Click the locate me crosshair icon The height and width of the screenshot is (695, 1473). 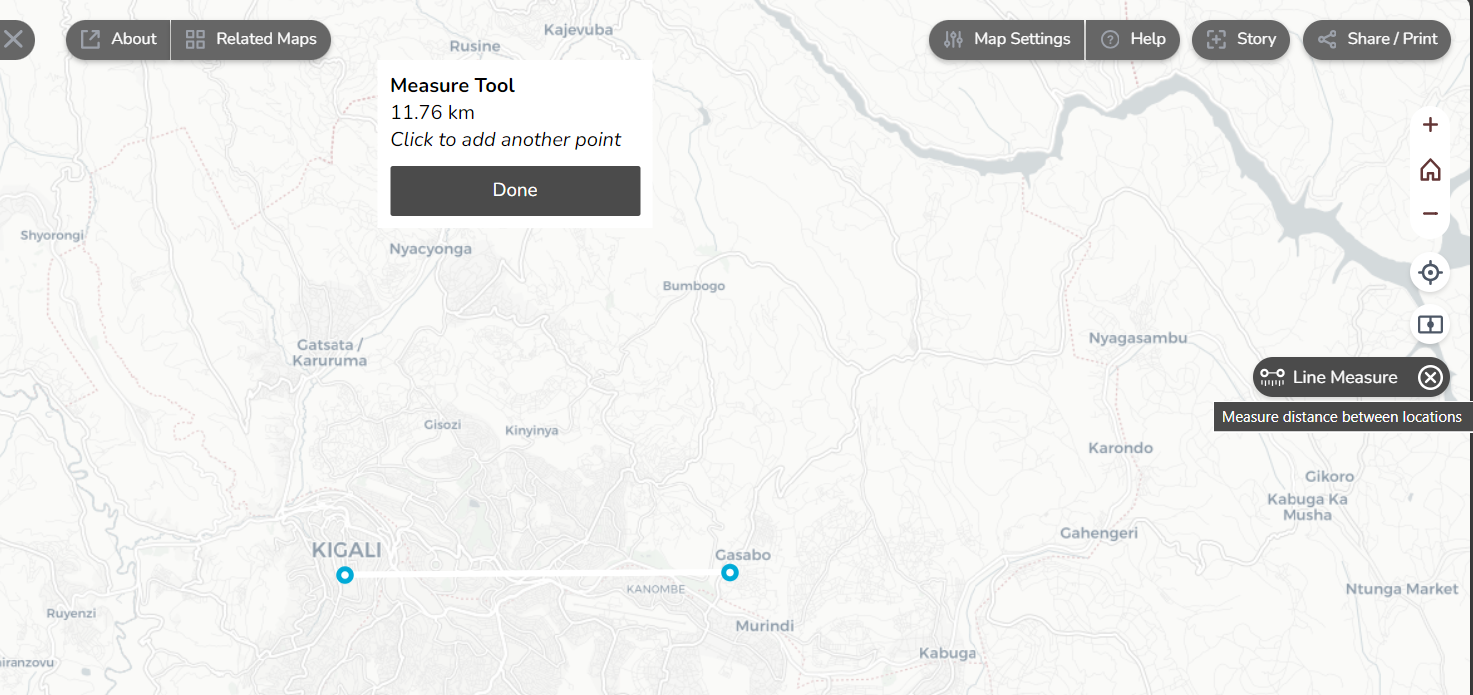pyautogui.click(x=1430, y=272)
